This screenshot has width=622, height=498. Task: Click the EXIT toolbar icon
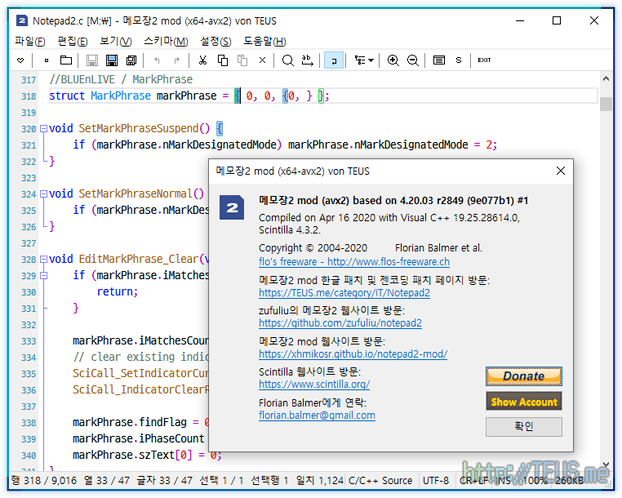tap(484, 60)
